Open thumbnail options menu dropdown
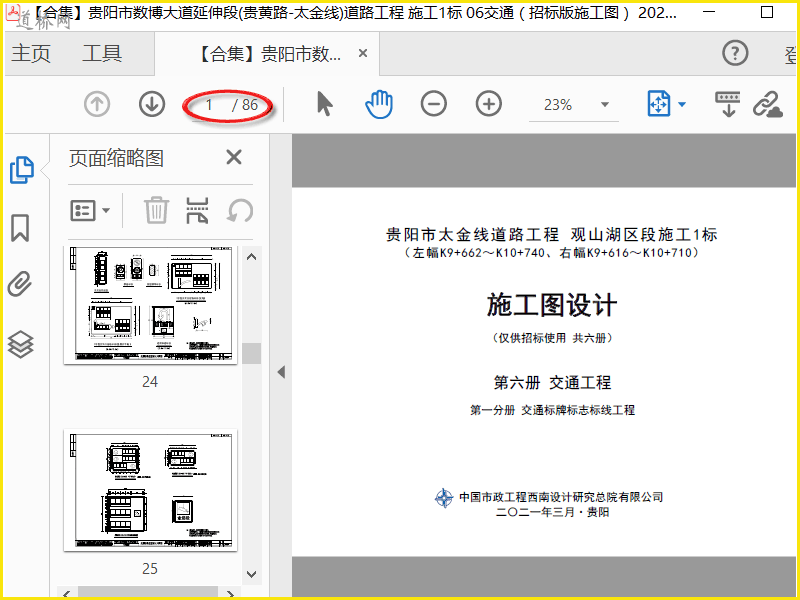800x600 pixels. tap(90, 210)
